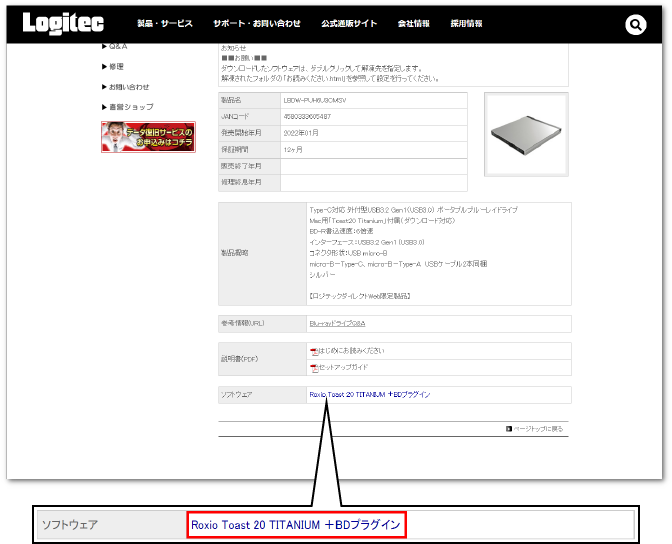Open the 製品・サービス menu
The width and height of the screenshot is (672, 544).
point(165,24)
